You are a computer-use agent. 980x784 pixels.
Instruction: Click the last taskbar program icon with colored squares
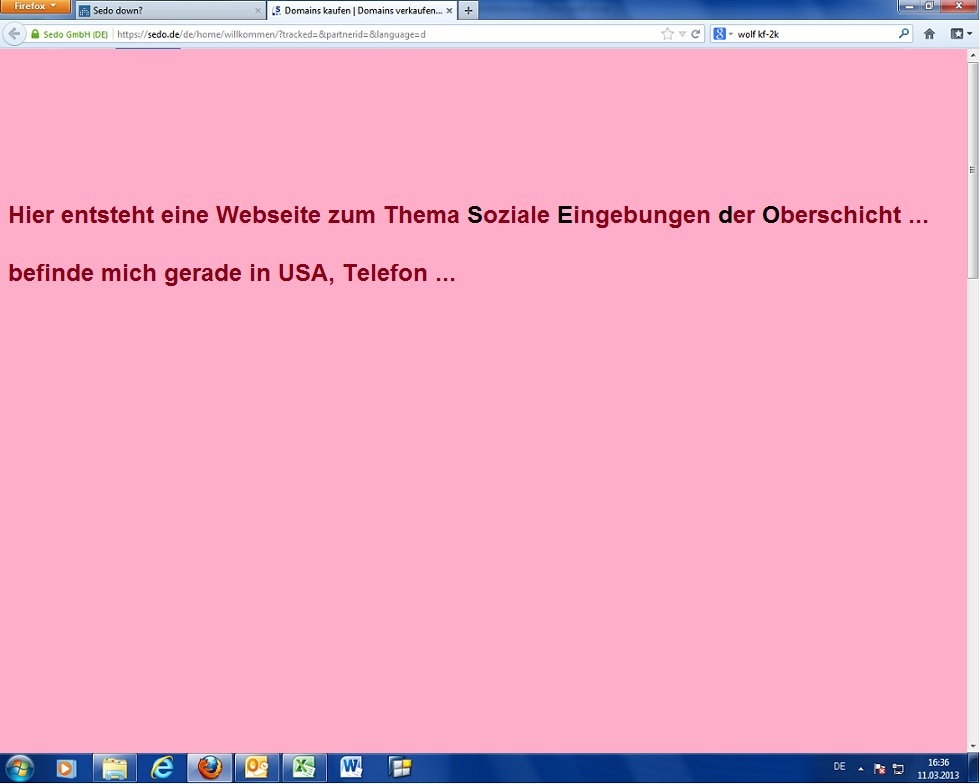click(x=399, y=768)
